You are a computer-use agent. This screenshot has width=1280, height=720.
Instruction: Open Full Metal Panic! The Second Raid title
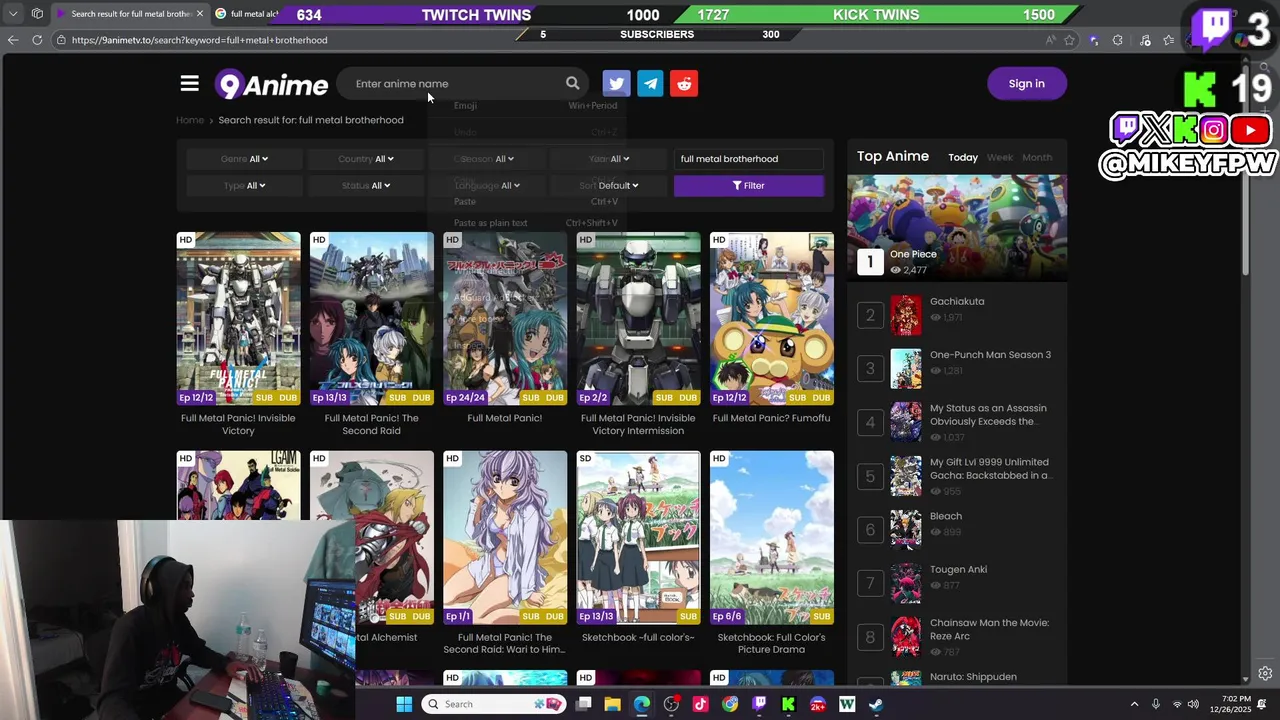point(371,424)
